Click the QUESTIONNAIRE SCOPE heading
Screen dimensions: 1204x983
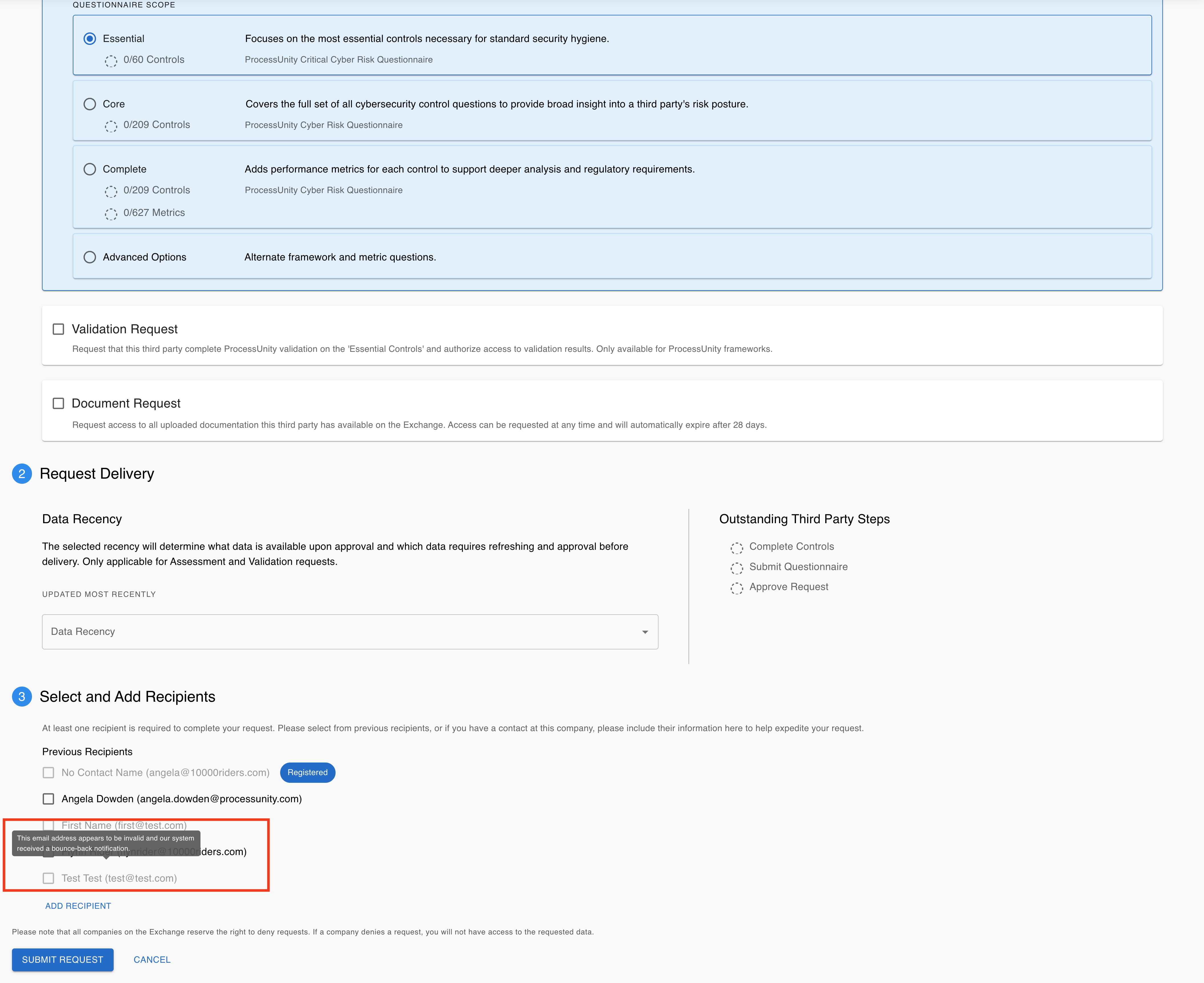[x=124, y=5]
